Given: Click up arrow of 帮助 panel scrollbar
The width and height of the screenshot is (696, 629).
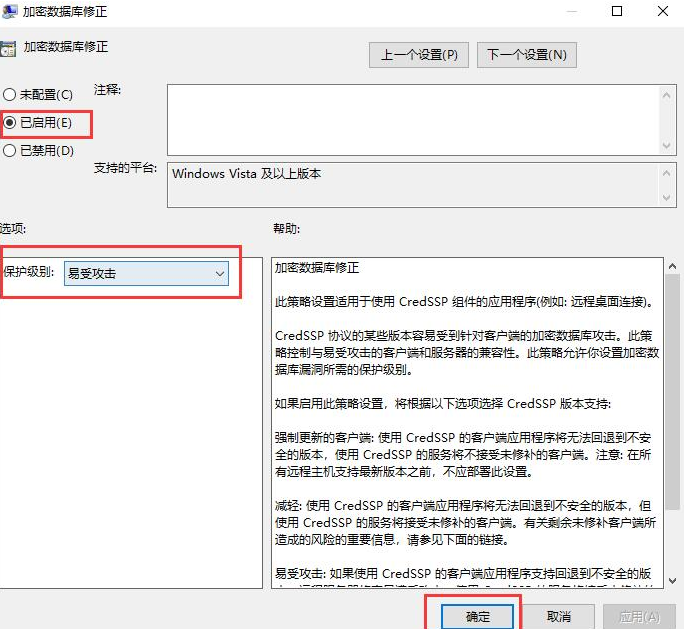Looking at the screenshot, I should pyautogui.click(x=673, y=266).
